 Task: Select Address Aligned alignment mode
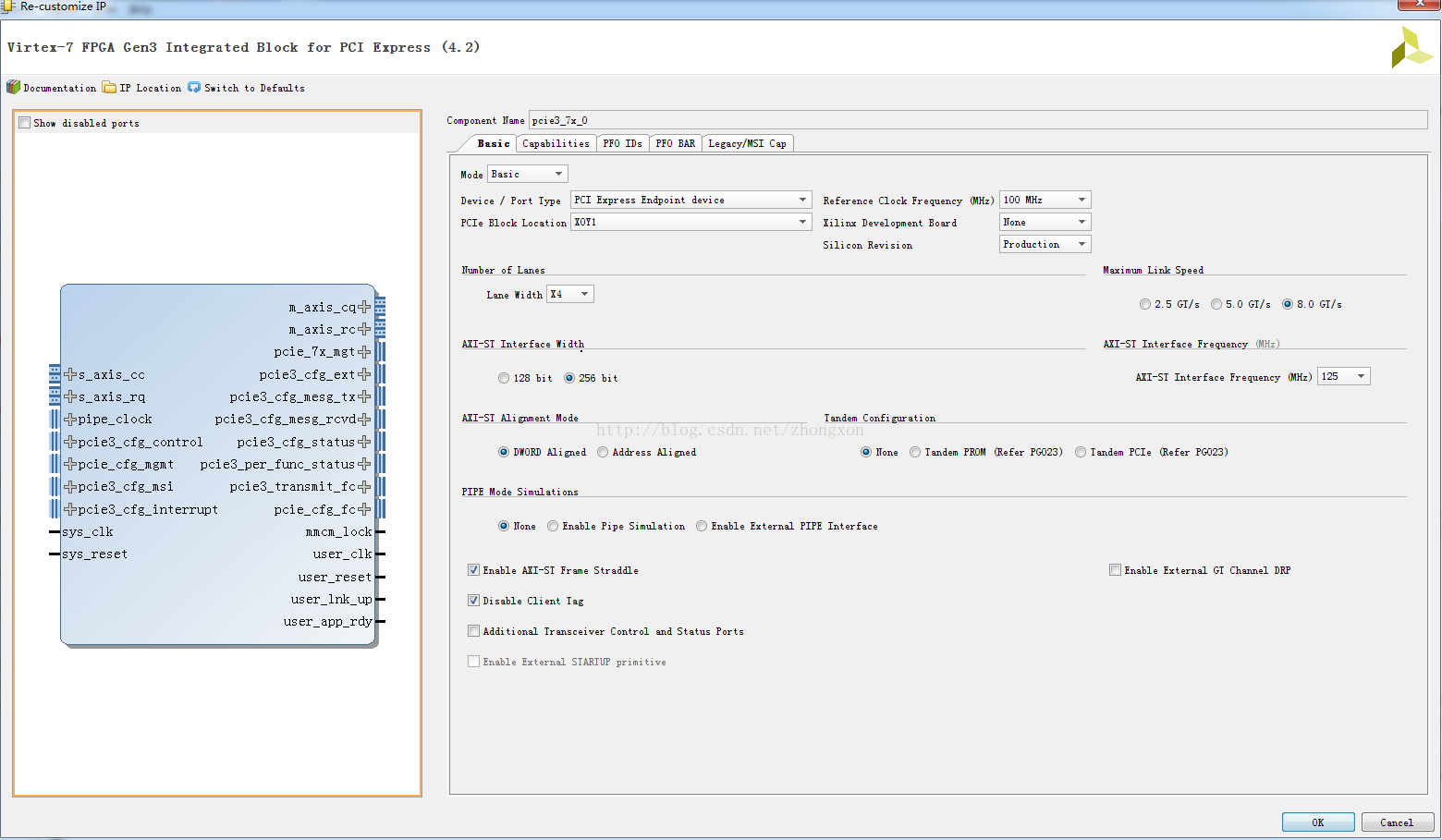(x=603, y=452)
